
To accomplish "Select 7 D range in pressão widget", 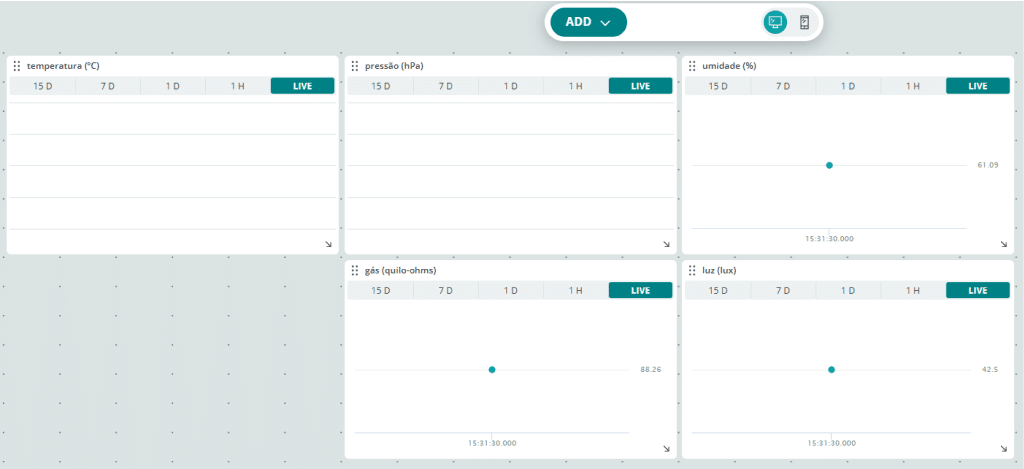I will tap(445, 86).
